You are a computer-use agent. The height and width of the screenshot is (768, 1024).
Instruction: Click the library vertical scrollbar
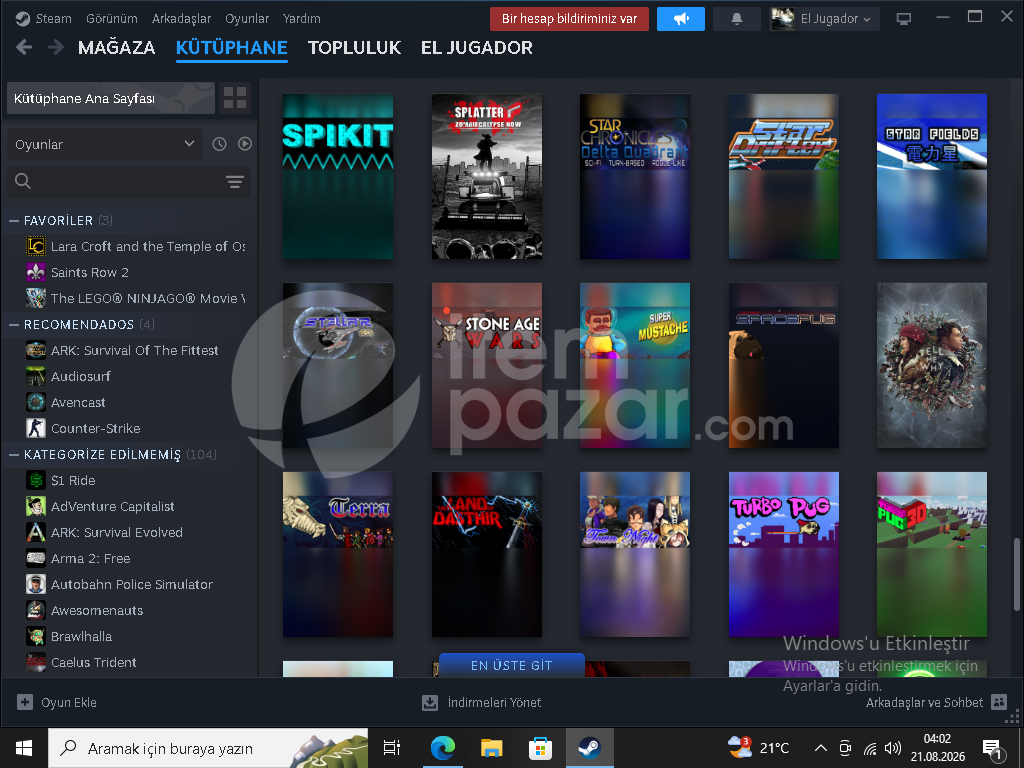point(1016,575)
